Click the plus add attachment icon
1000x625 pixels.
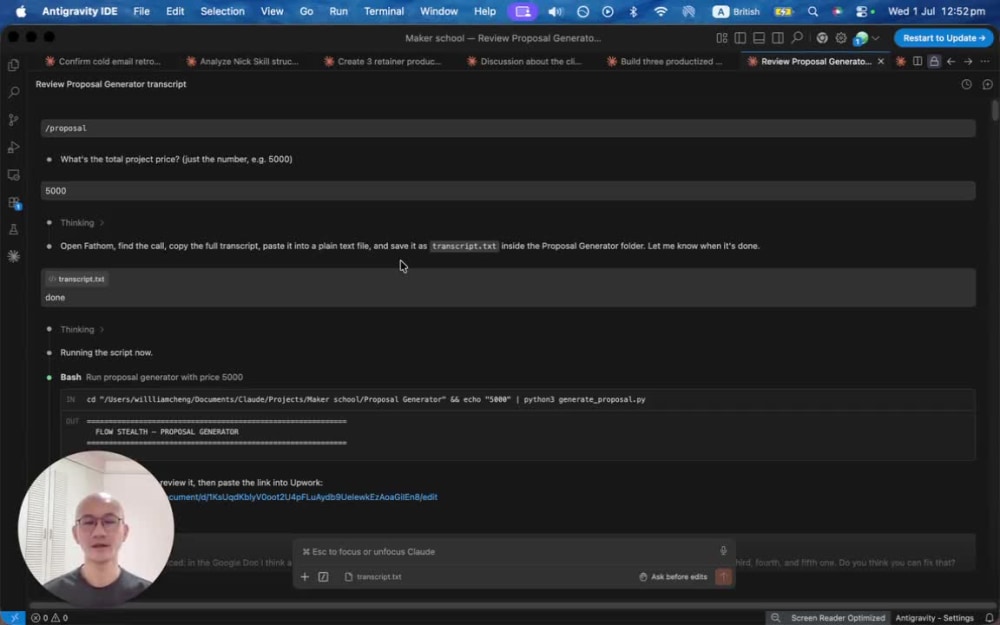pyautogui.click(x=305, y=577)
